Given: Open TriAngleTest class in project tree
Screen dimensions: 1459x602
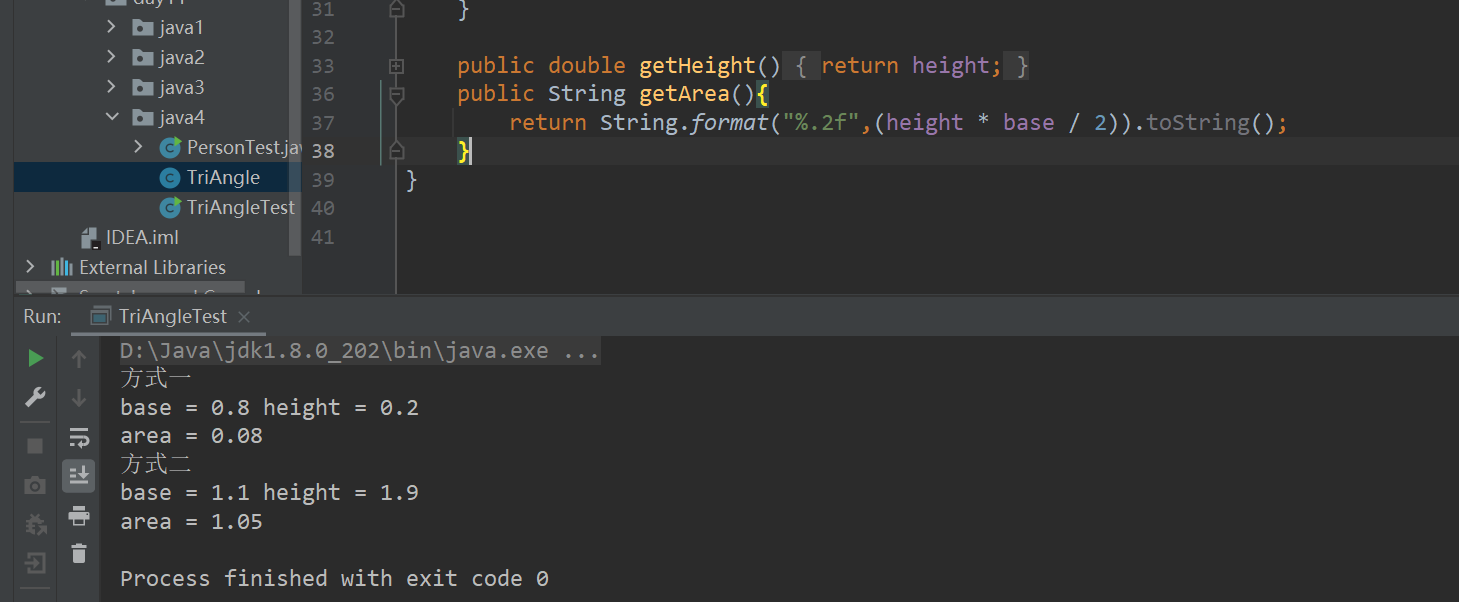Looking at the screenshot, I should click(x=240, y=207).
